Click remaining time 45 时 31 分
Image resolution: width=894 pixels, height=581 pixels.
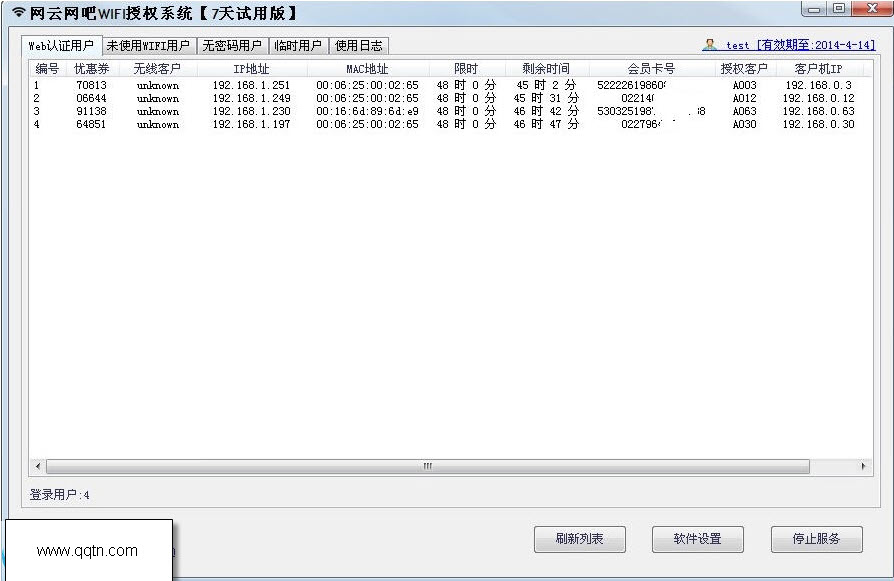(546, 98)
